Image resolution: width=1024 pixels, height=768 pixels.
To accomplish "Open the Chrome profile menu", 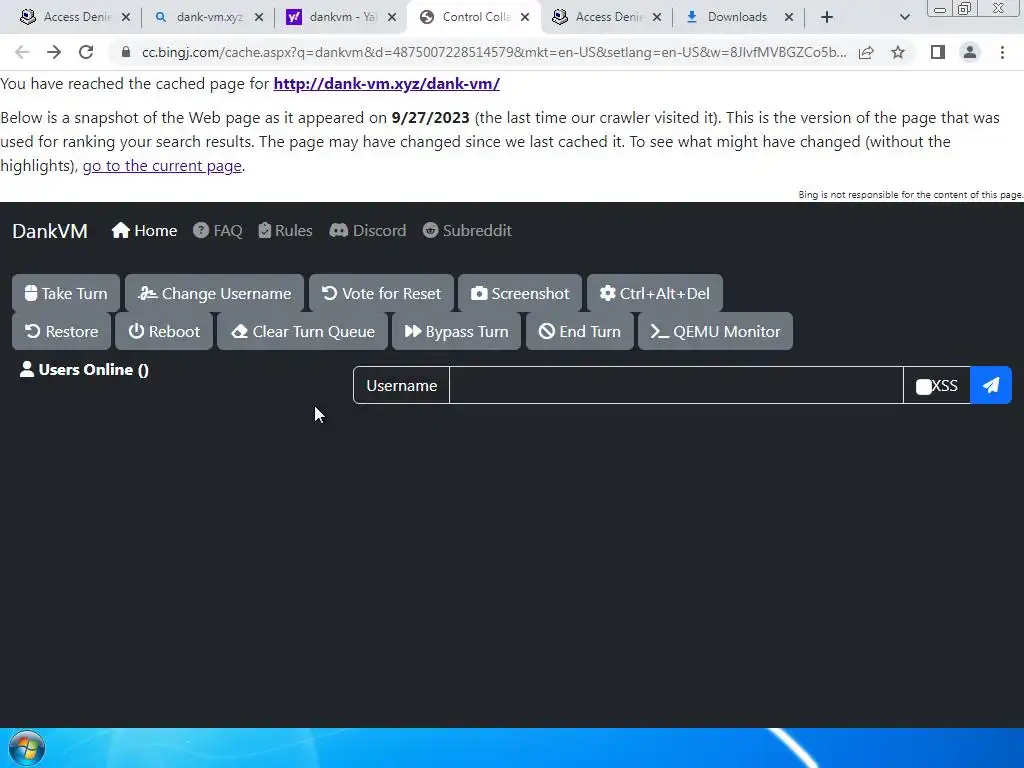I will tap(970, 52).
